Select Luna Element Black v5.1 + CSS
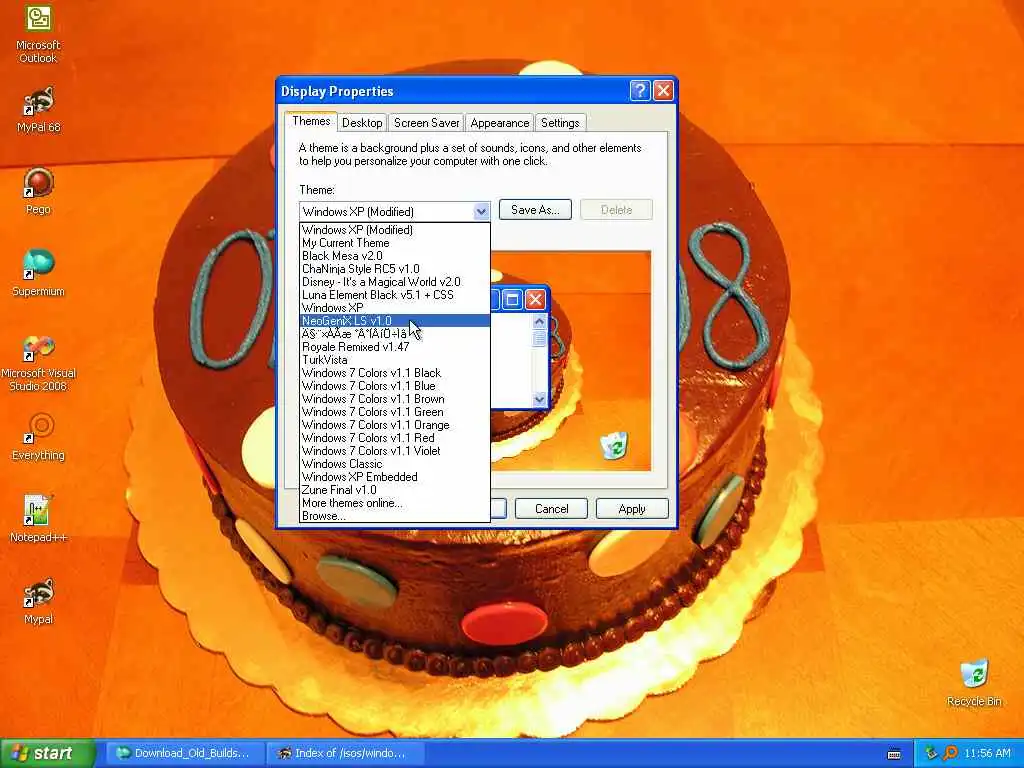The image size is (1024, 768). tap(394, 295)
